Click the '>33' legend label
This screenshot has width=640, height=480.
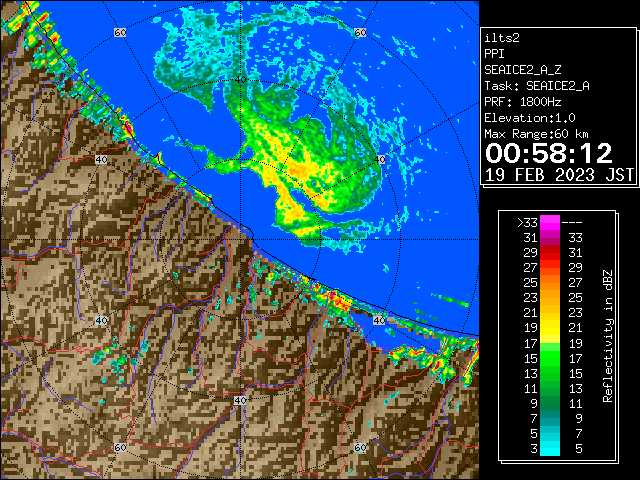[527, 223]
